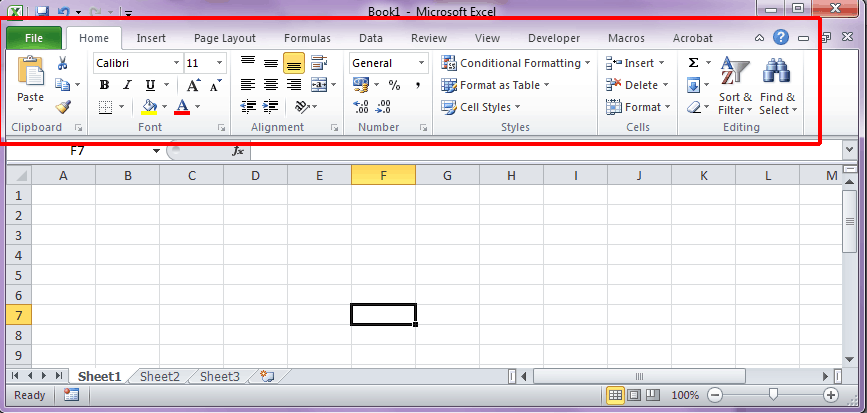This screenshot has height=413, width=867.
Task: Select Top Align icon
Action: (x=248, y=62)
